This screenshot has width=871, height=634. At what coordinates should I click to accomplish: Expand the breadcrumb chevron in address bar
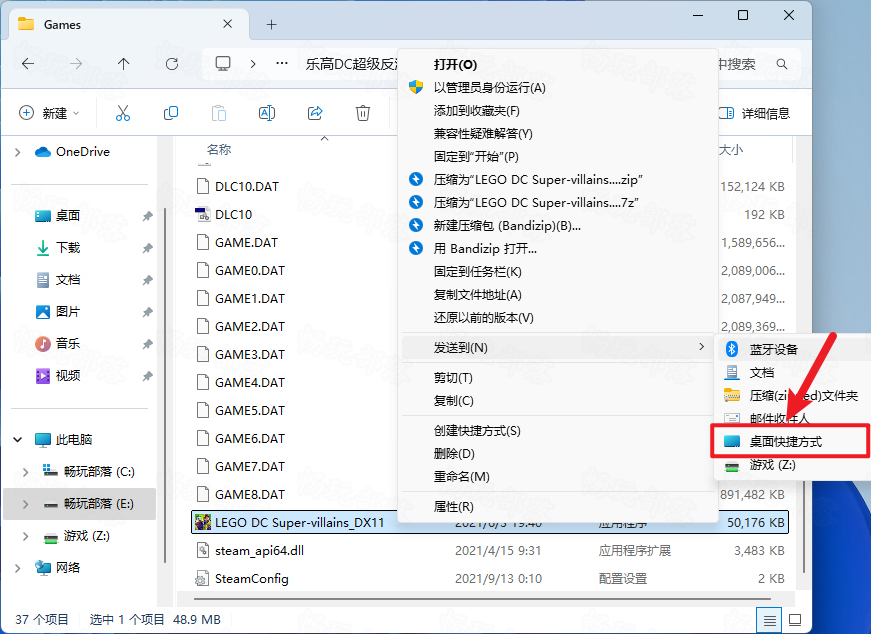click(253, 64)
